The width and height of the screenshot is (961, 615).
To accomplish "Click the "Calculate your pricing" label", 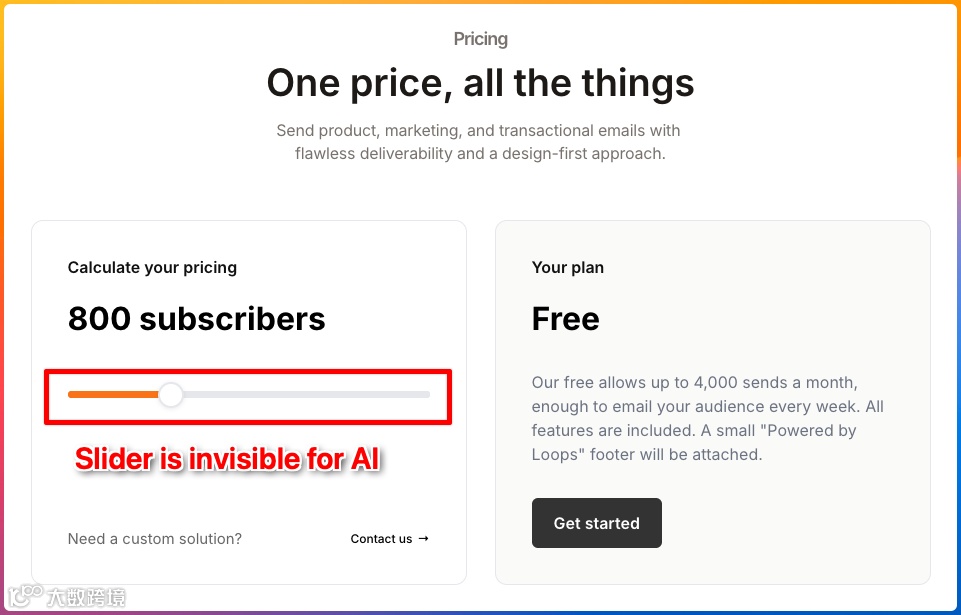I will [x=152, y=267].
